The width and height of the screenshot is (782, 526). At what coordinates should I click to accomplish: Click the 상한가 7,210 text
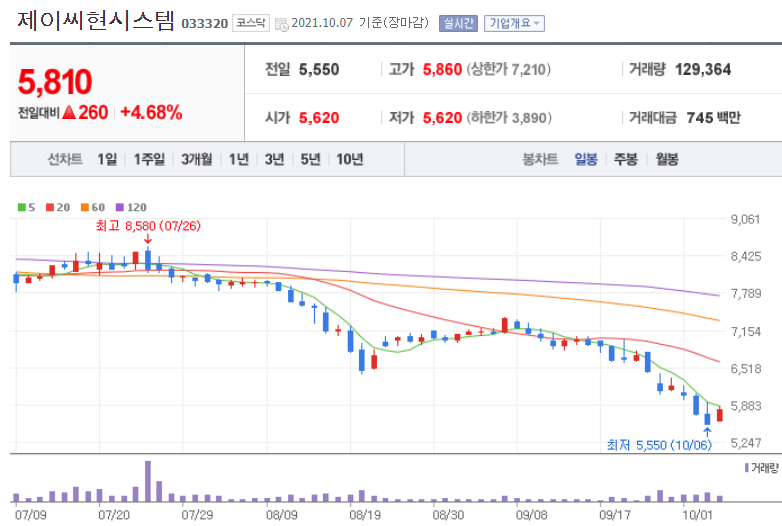[x=509, y=69]
